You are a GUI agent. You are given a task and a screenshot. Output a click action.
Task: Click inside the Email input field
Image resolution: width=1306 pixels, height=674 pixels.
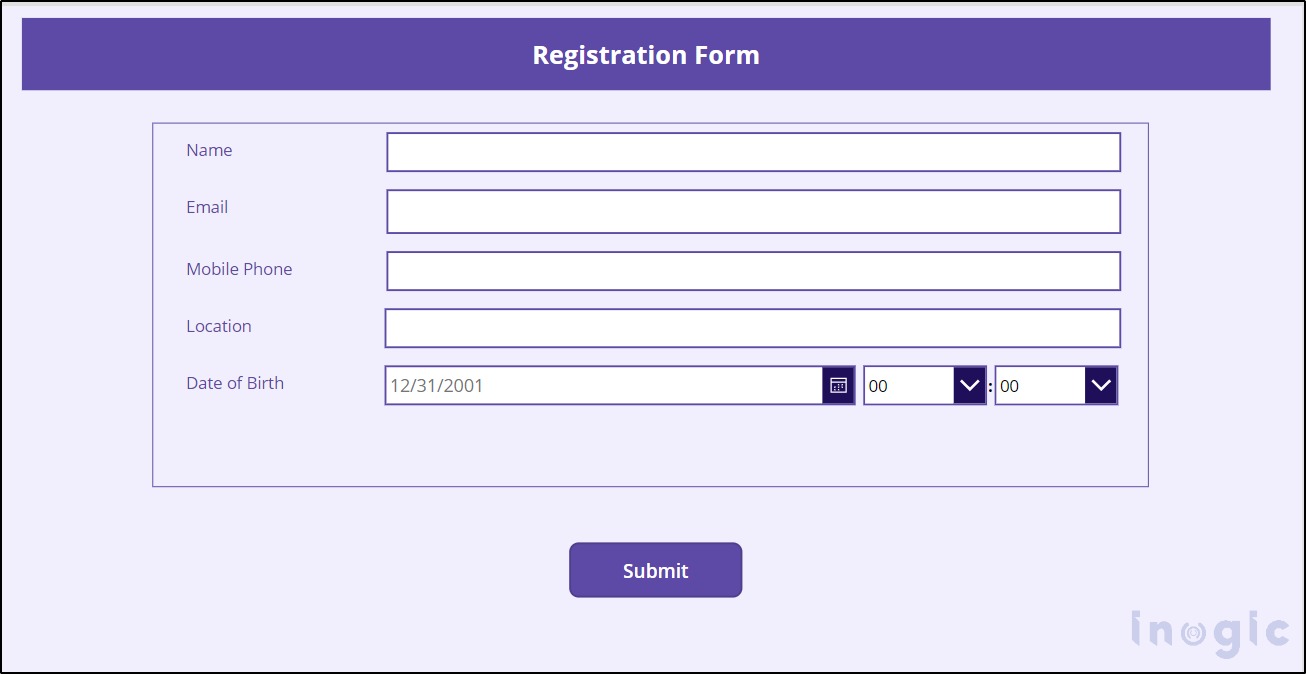pos(753,210)
